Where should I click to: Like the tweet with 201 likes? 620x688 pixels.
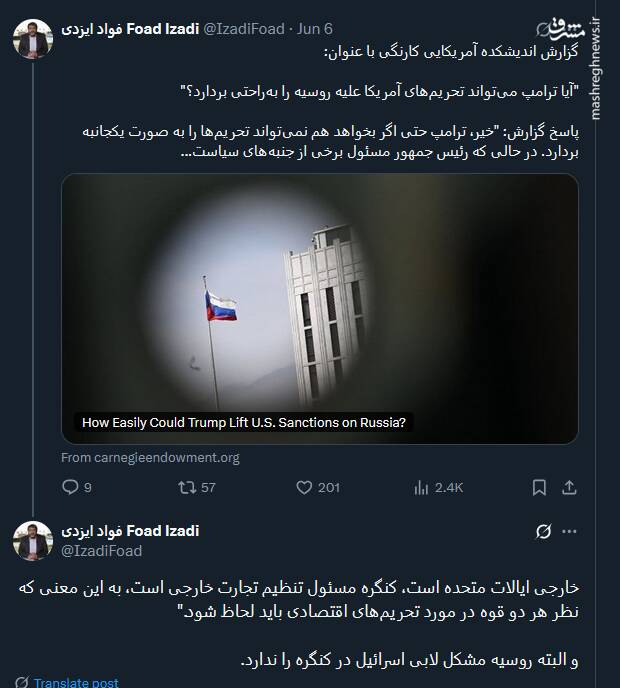pyautogui.click(x=305, y=487)
